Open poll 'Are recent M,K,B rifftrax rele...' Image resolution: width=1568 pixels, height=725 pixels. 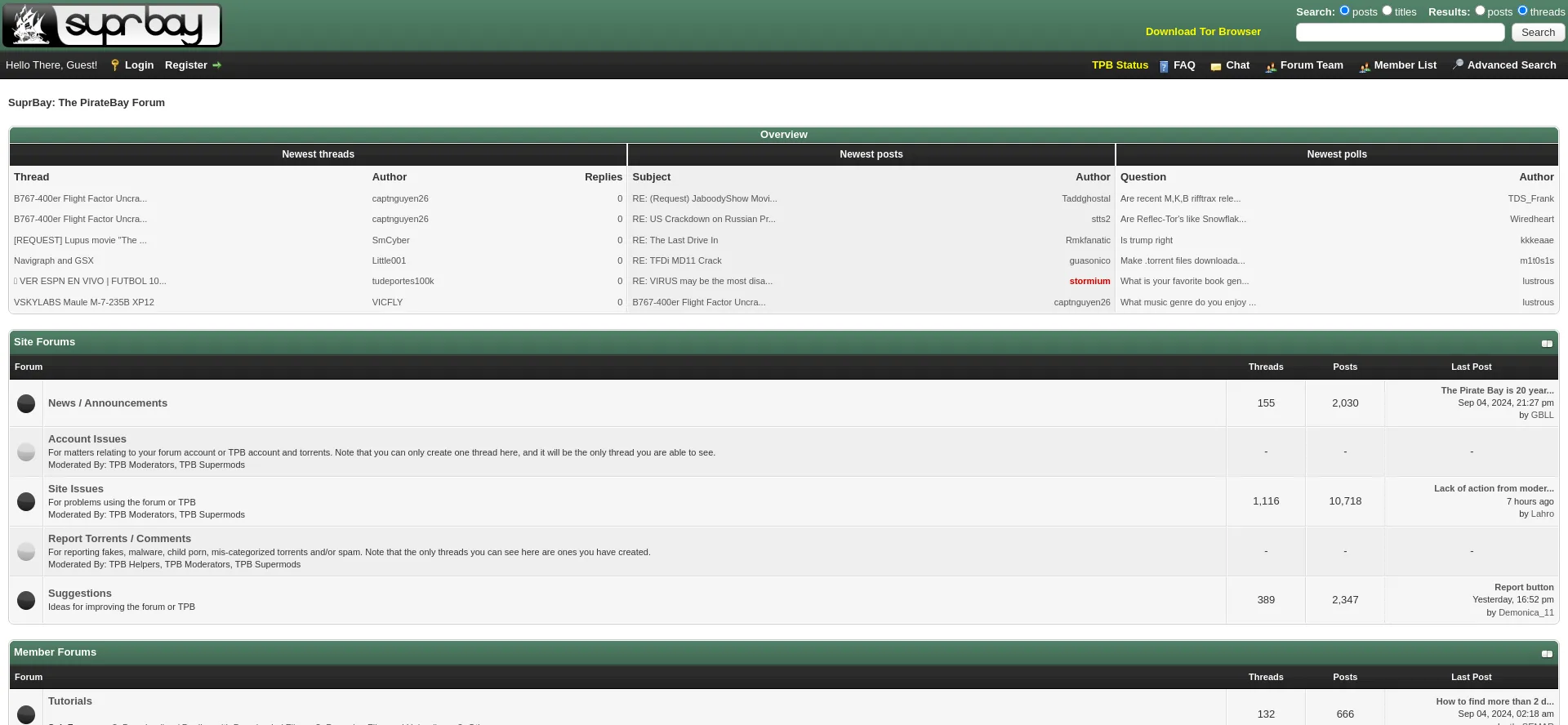pos(1180,198)
